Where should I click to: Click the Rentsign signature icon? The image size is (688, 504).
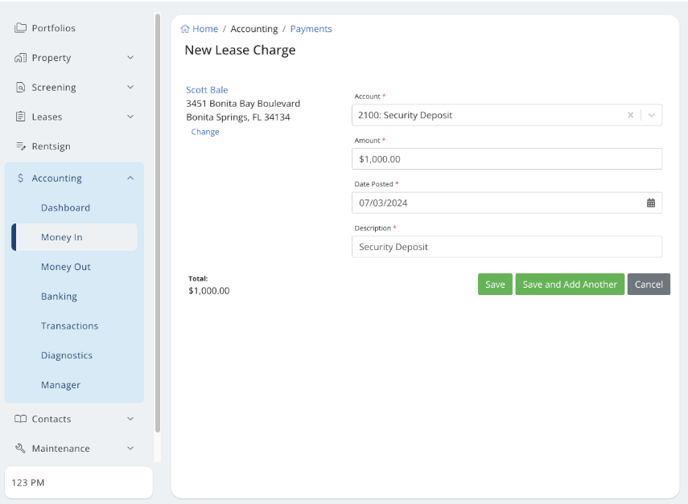[20, 146]
